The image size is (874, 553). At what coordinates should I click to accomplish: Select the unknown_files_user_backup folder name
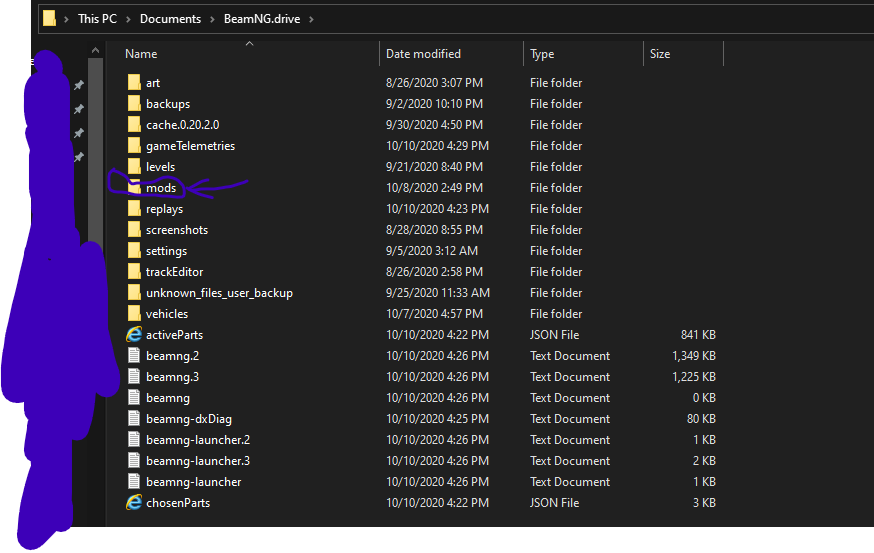(x=219, y=293)
